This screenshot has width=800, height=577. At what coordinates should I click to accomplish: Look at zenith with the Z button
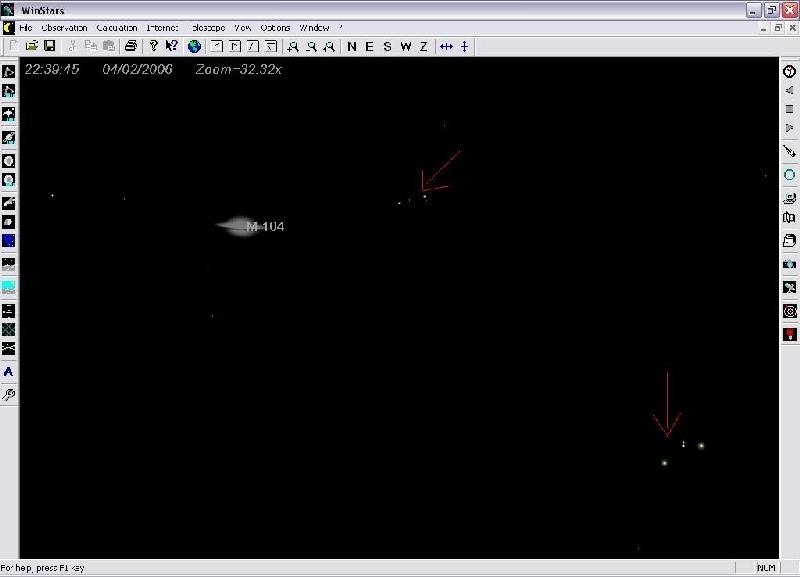(x=423, y=47)
